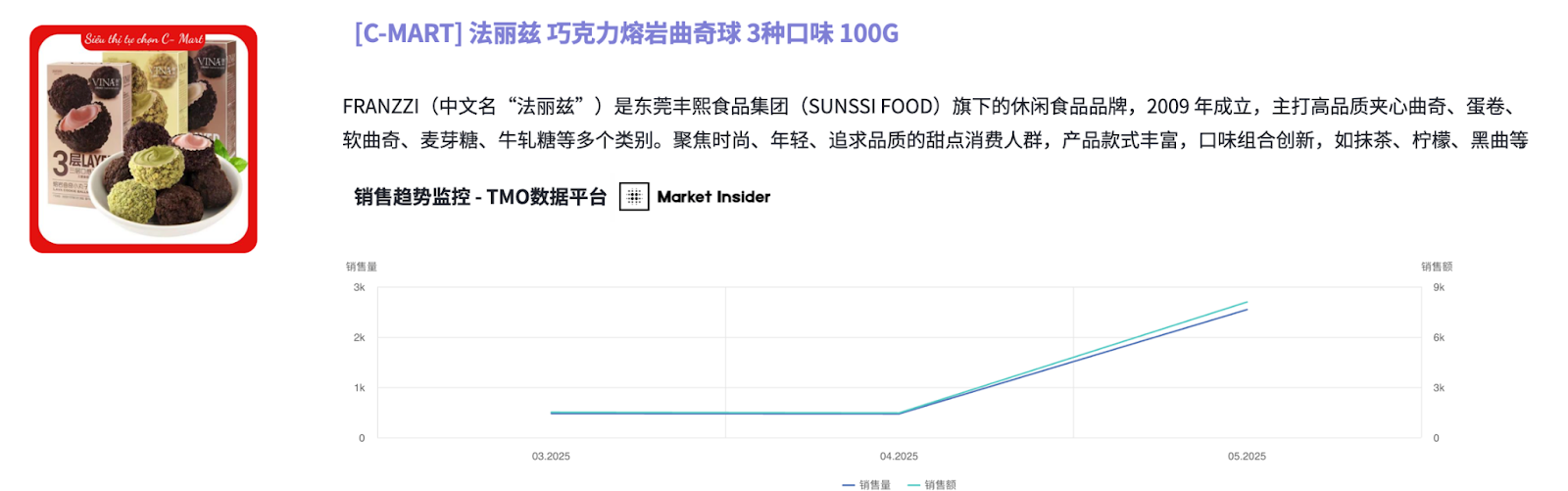
Task: Click the March 2025 data point on chart
Action: (x=551, y=414)
